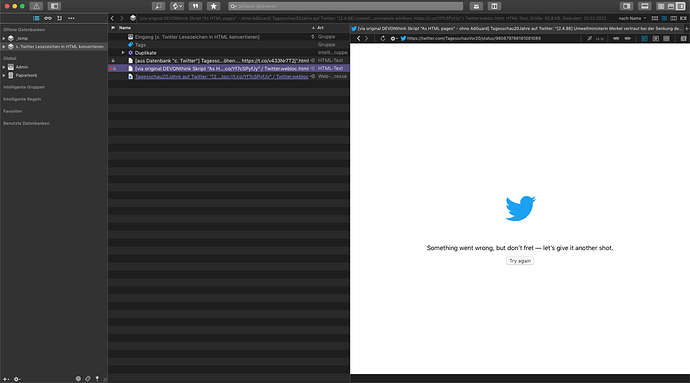Select the list-only view layout button
This screenshot has height=383, width=690.
(x=661, y=6)
